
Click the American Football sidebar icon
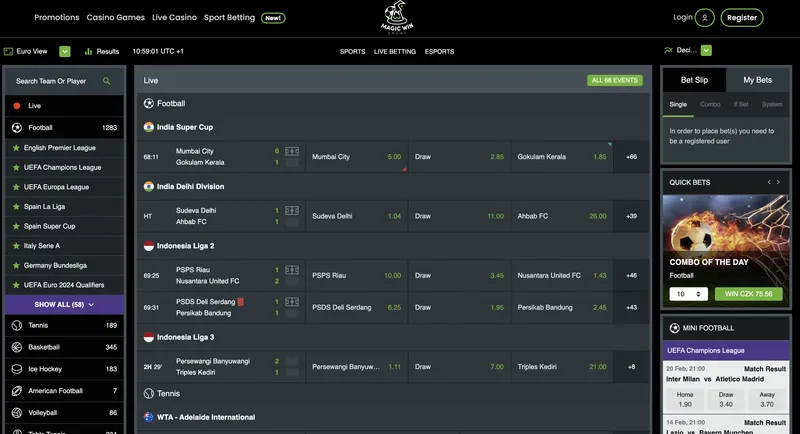click(x=16, y=391)
